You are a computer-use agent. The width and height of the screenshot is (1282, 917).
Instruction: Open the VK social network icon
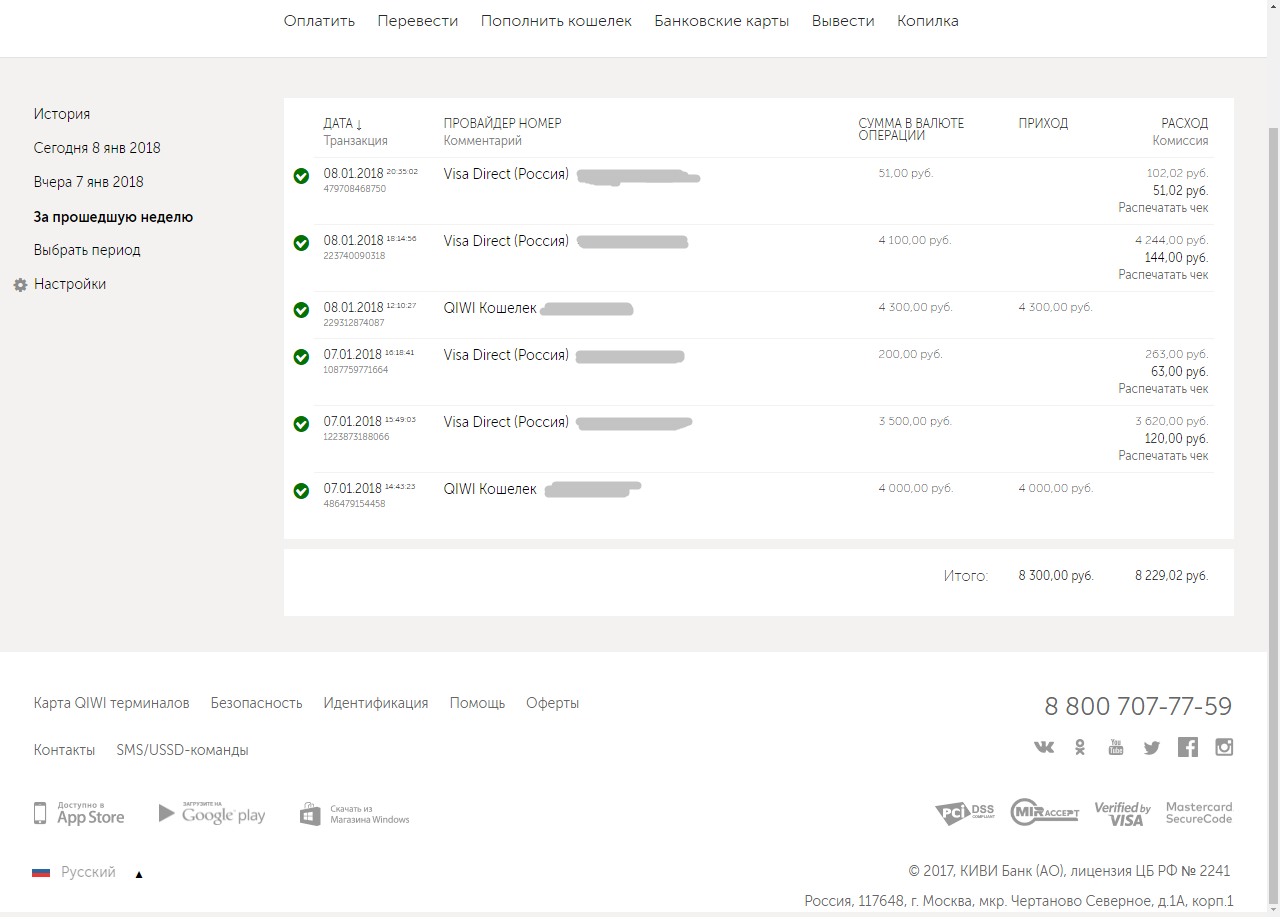(1044, 747)
